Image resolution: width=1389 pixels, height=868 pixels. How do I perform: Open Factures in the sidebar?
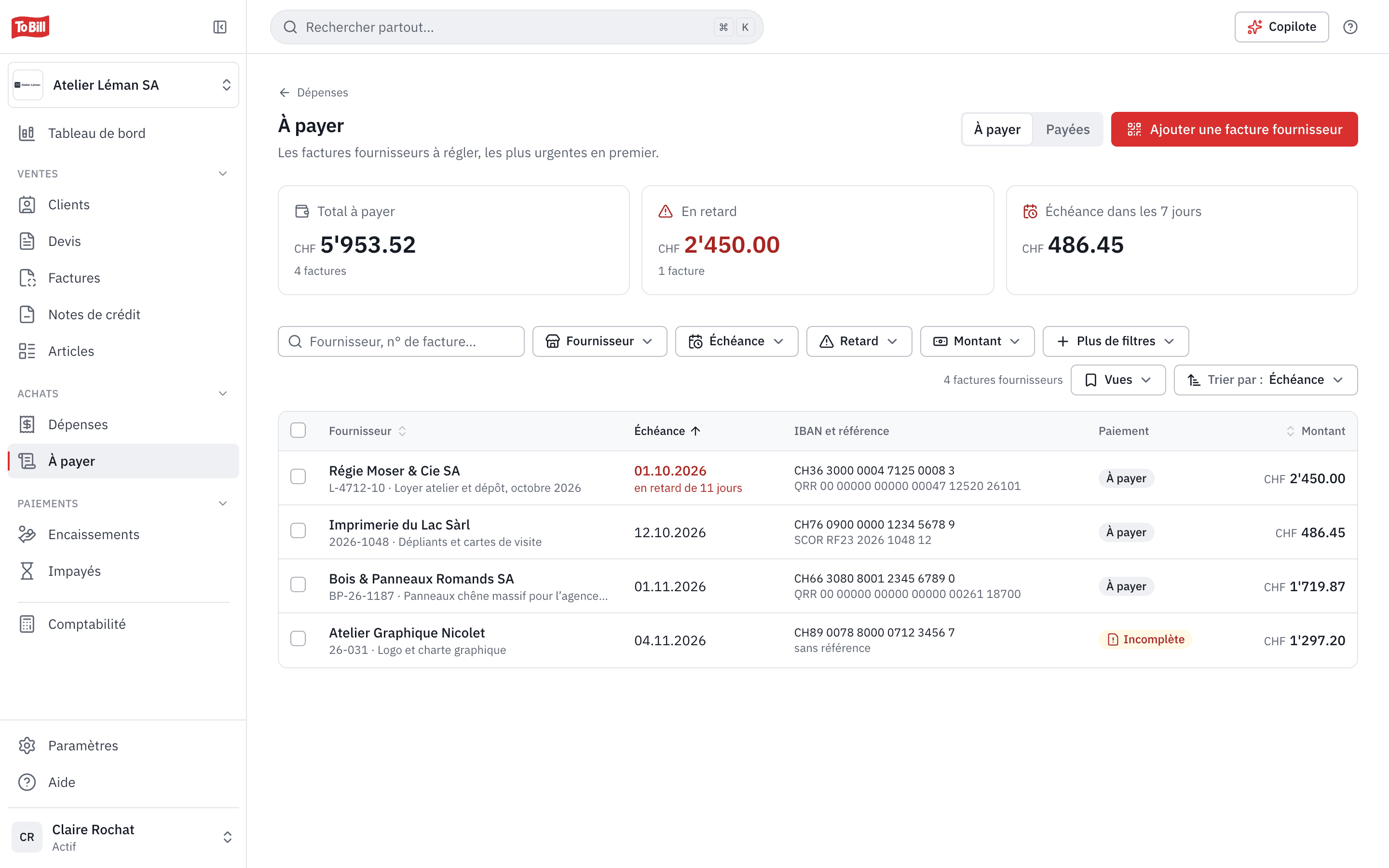pos(123,278)
